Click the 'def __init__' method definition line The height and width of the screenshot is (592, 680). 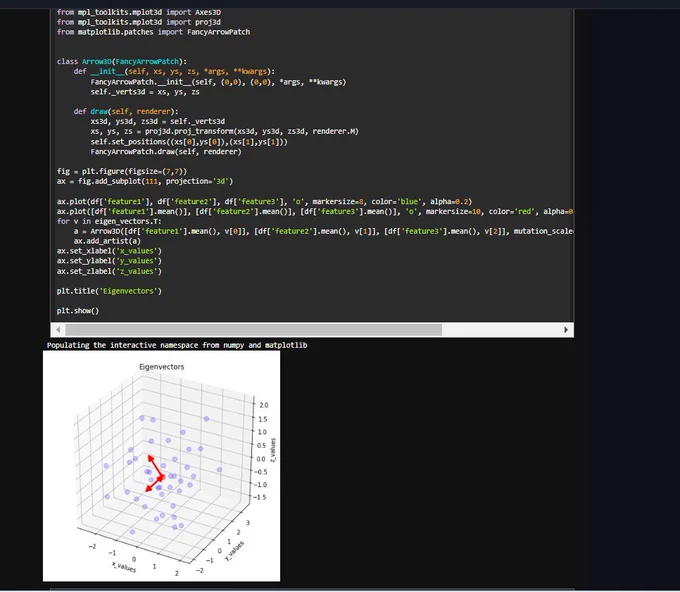174,72
